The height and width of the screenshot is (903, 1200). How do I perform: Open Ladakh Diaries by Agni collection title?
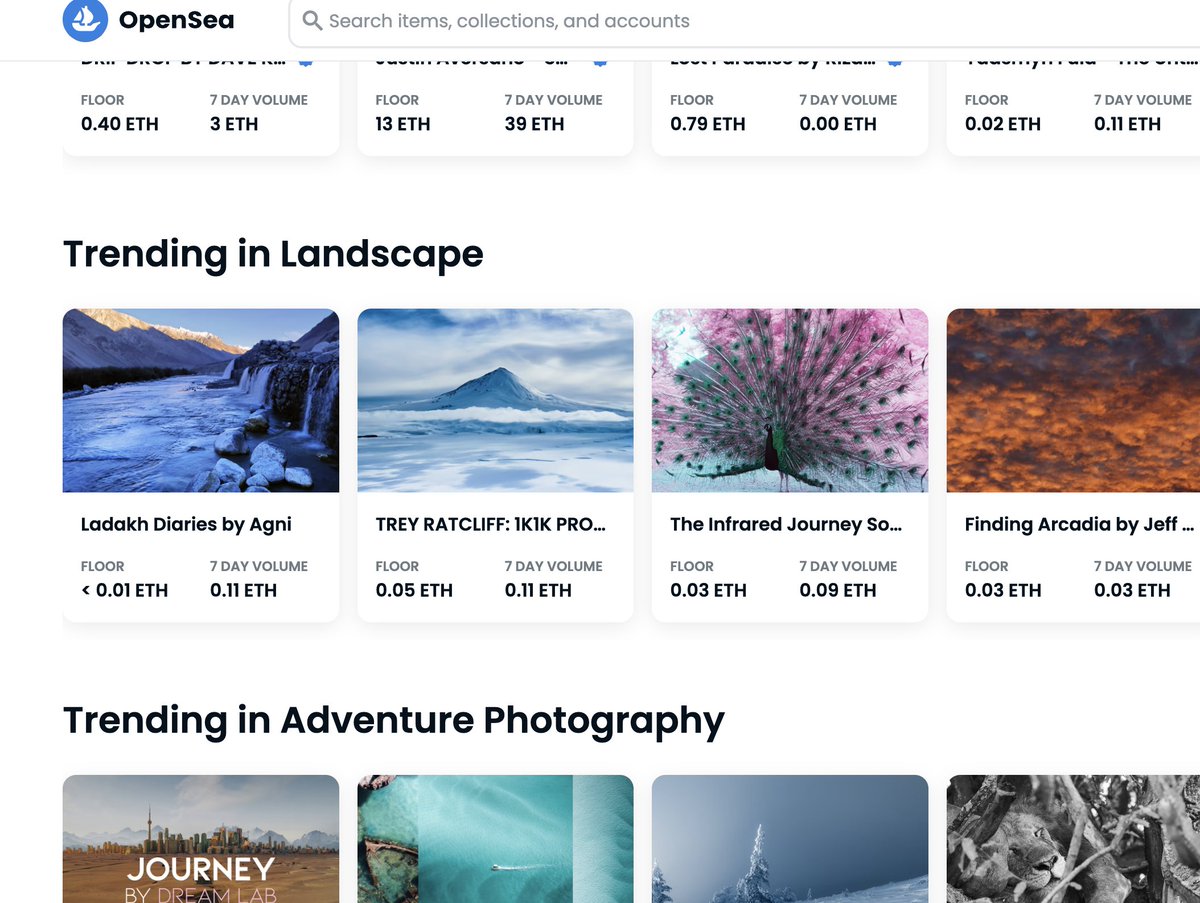tap(186, 524)
